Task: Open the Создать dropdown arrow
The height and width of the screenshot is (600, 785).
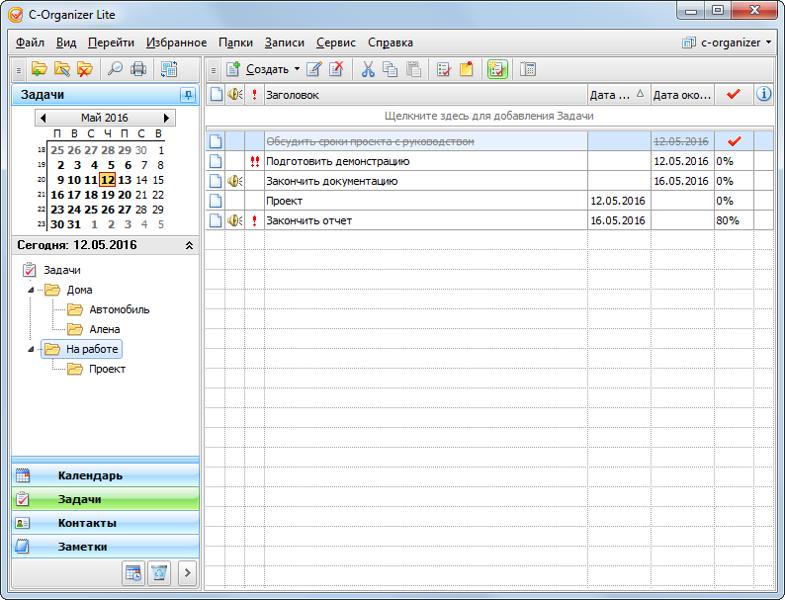Action: click(297, 69)
